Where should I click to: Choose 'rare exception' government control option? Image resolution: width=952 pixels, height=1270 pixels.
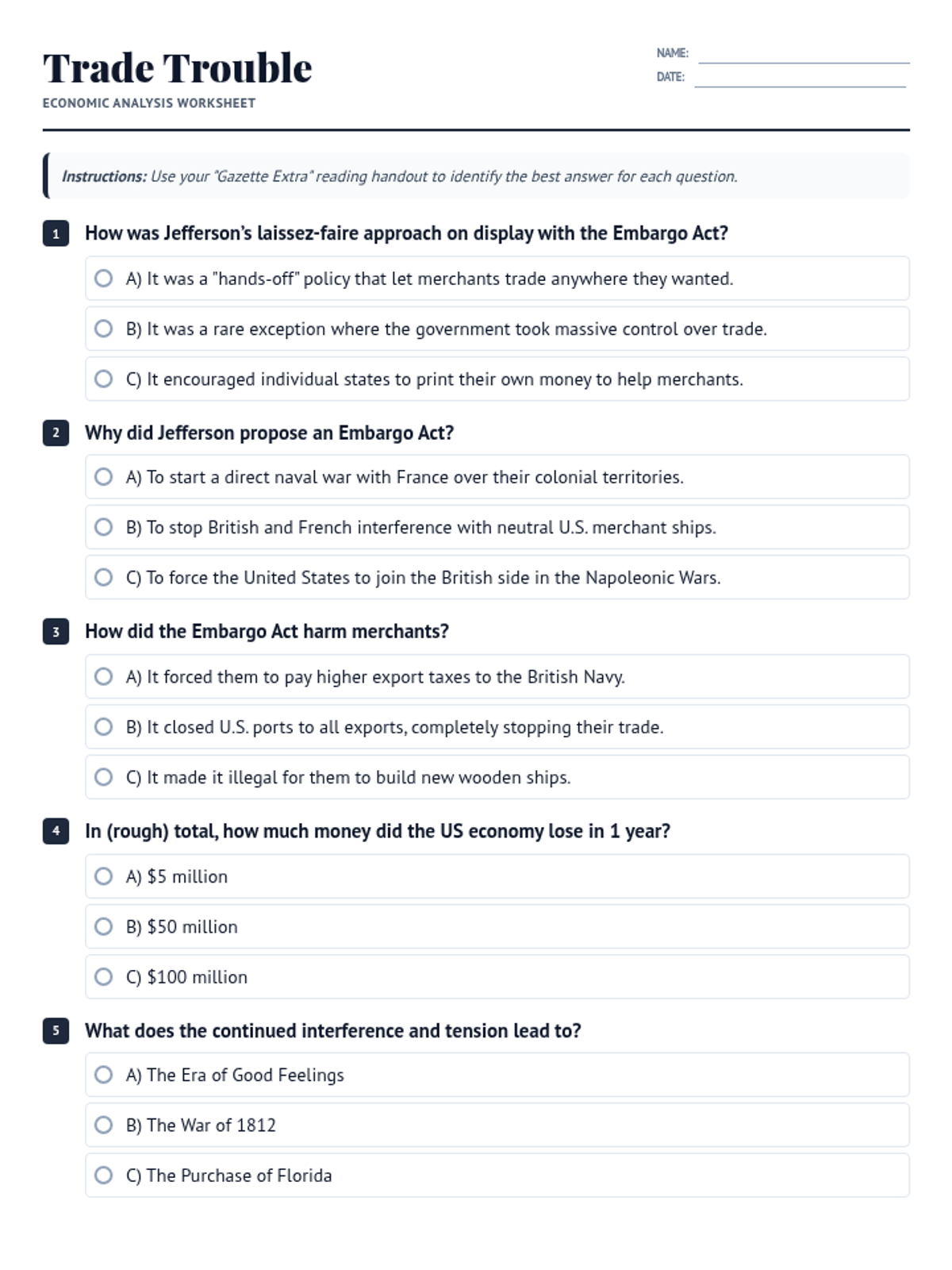(x=497, y=329)
